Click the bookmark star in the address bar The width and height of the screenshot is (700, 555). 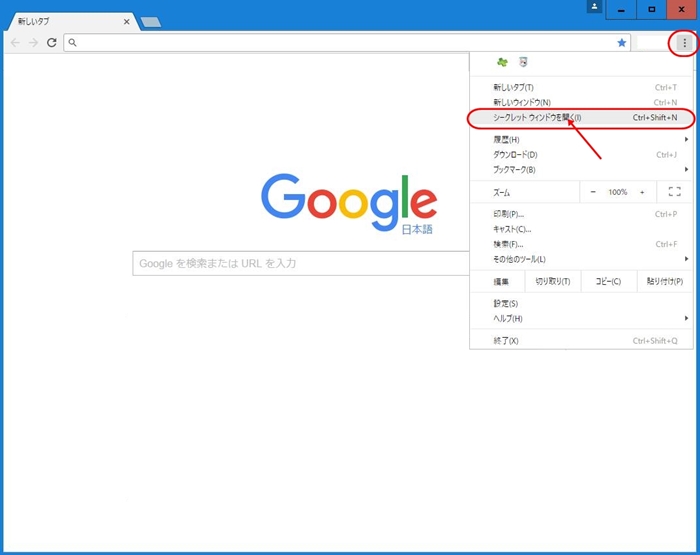(621, 43)
